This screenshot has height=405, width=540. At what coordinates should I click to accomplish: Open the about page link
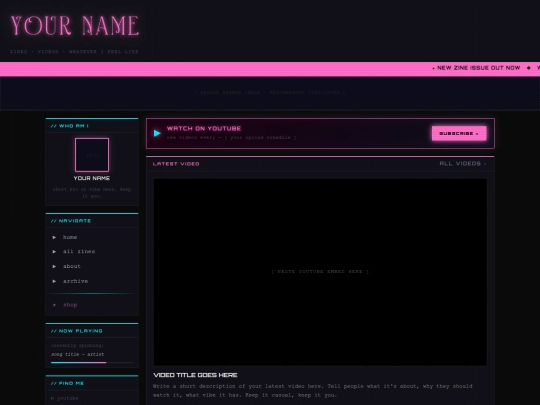(72, 266)
